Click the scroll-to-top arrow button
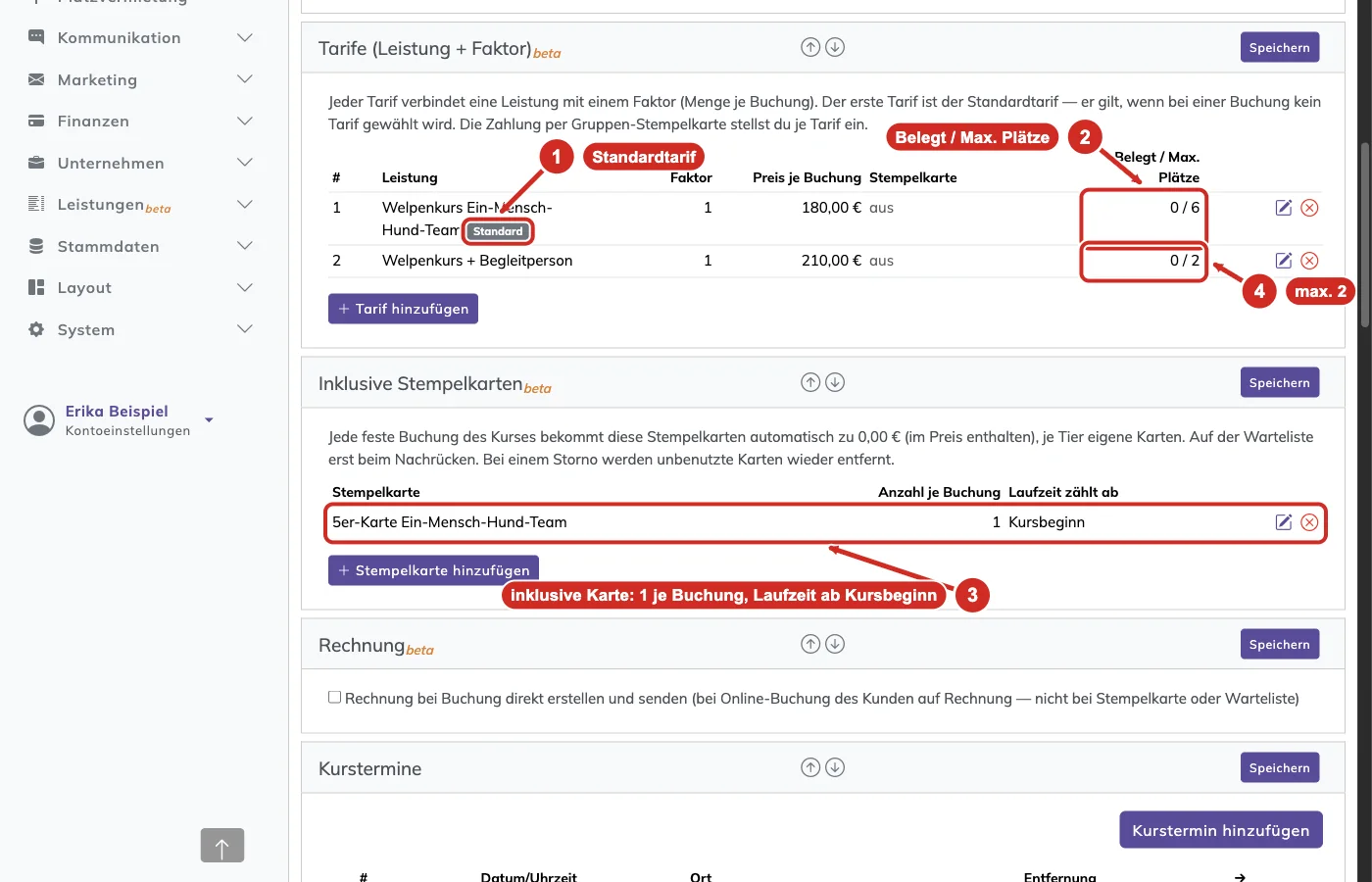This screenshot has width=1372, height=882. [x=222, y=846]
